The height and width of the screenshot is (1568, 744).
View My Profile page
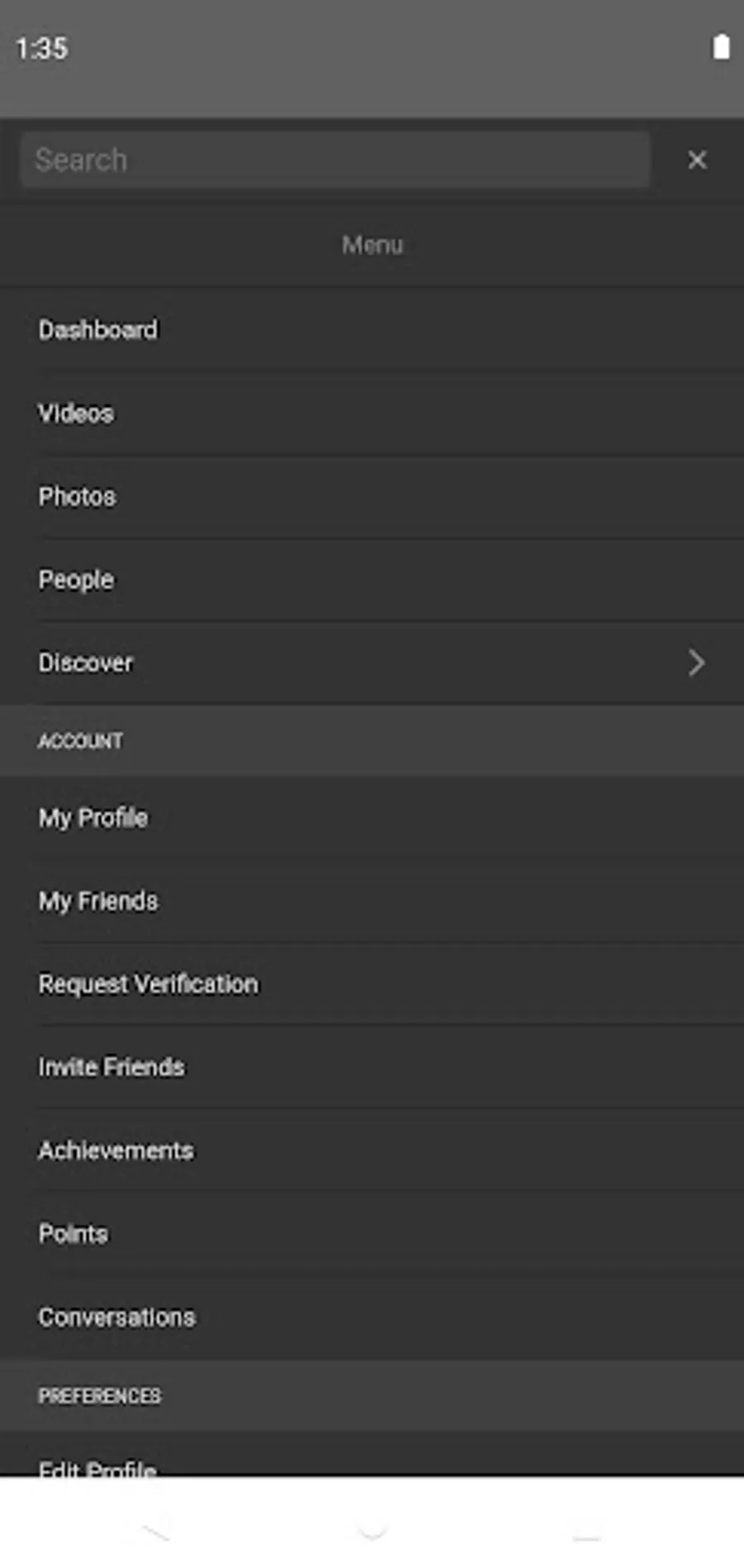pos(372,818)
